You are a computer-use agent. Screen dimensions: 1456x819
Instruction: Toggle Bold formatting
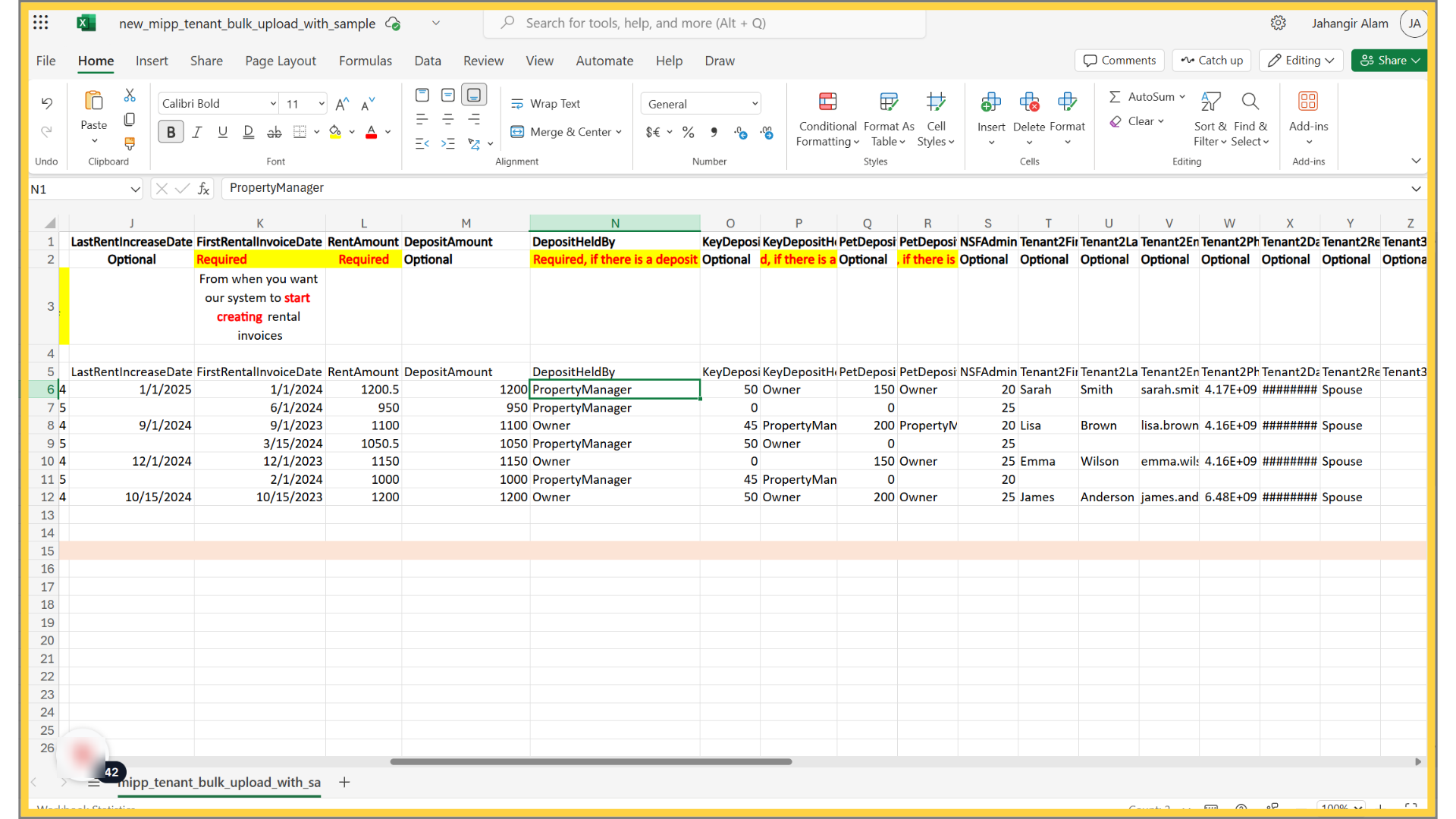click(171, 132)
